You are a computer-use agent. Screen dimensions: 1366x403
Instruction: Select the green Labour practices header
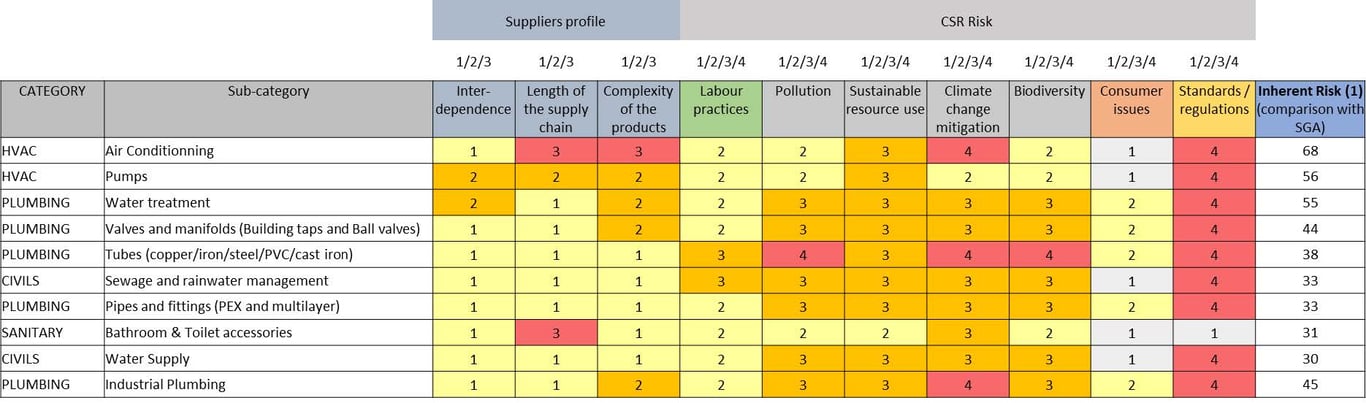pyautogui.click(x=720, y=108)
